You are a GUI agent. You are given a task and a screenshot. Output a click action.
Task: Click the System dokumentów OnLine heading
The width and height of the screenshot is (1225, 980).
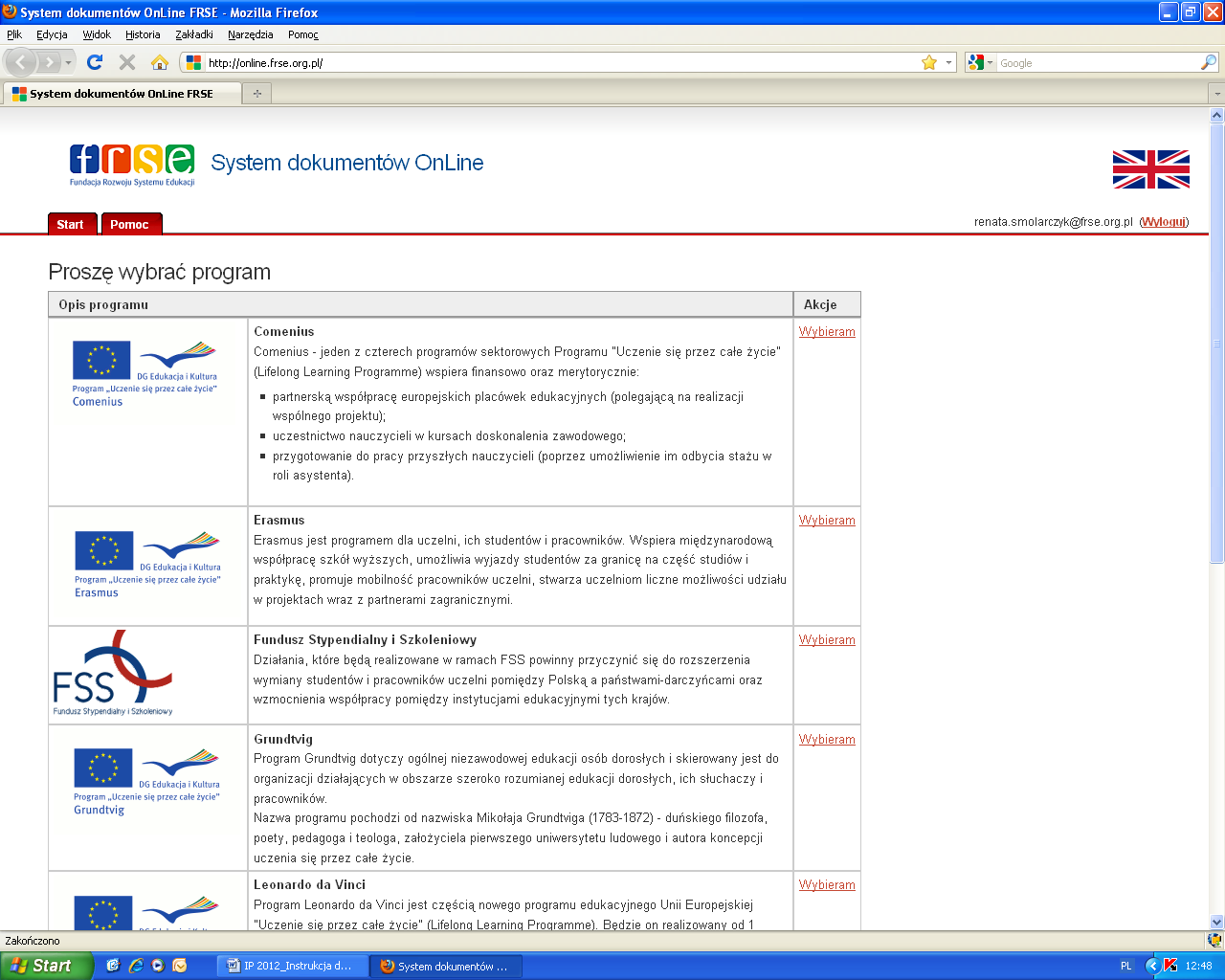pos(346,163)
